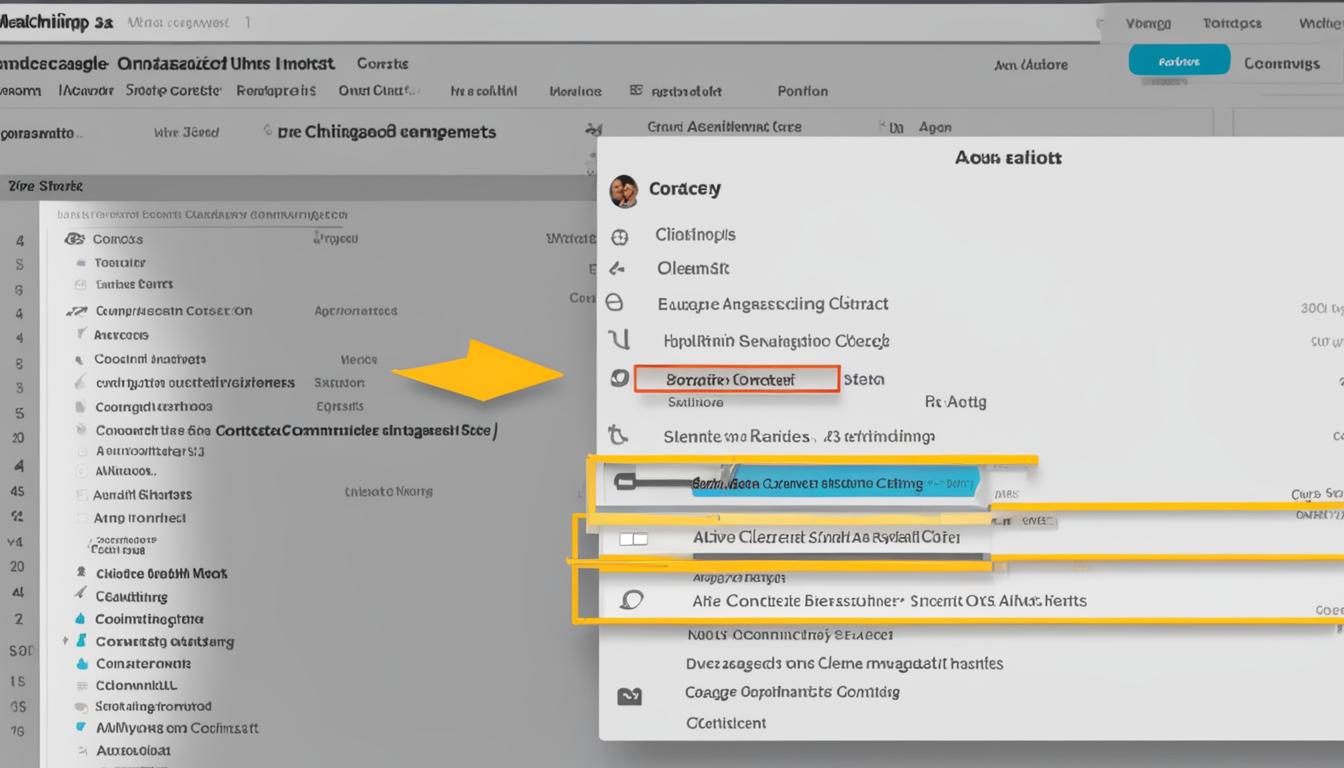Screen dimensions: 1344x768
Task: Click the blue slider control in the highlighted row
Action: pos(830,483)
